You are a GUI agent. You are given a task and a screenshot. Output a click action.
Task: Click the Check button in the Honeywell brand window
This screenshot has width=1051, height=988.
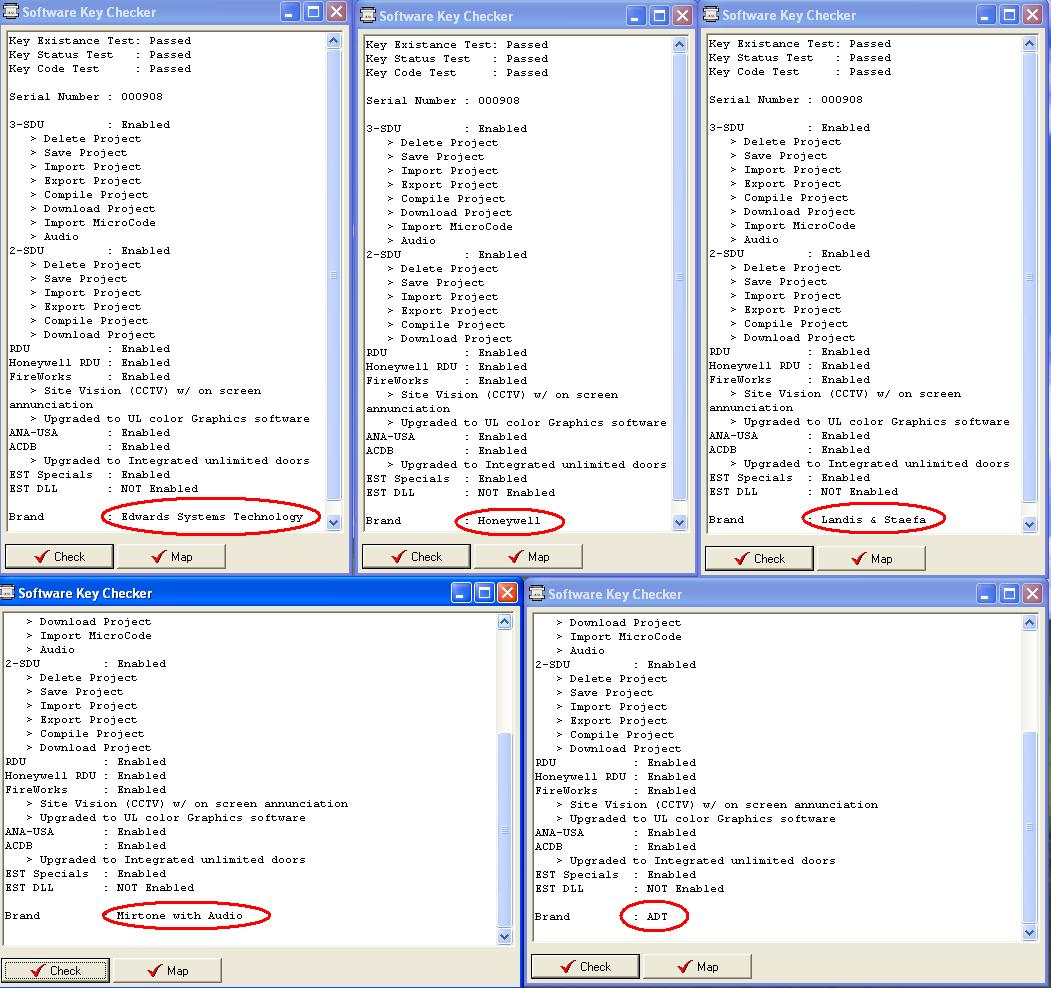[416, 556]
